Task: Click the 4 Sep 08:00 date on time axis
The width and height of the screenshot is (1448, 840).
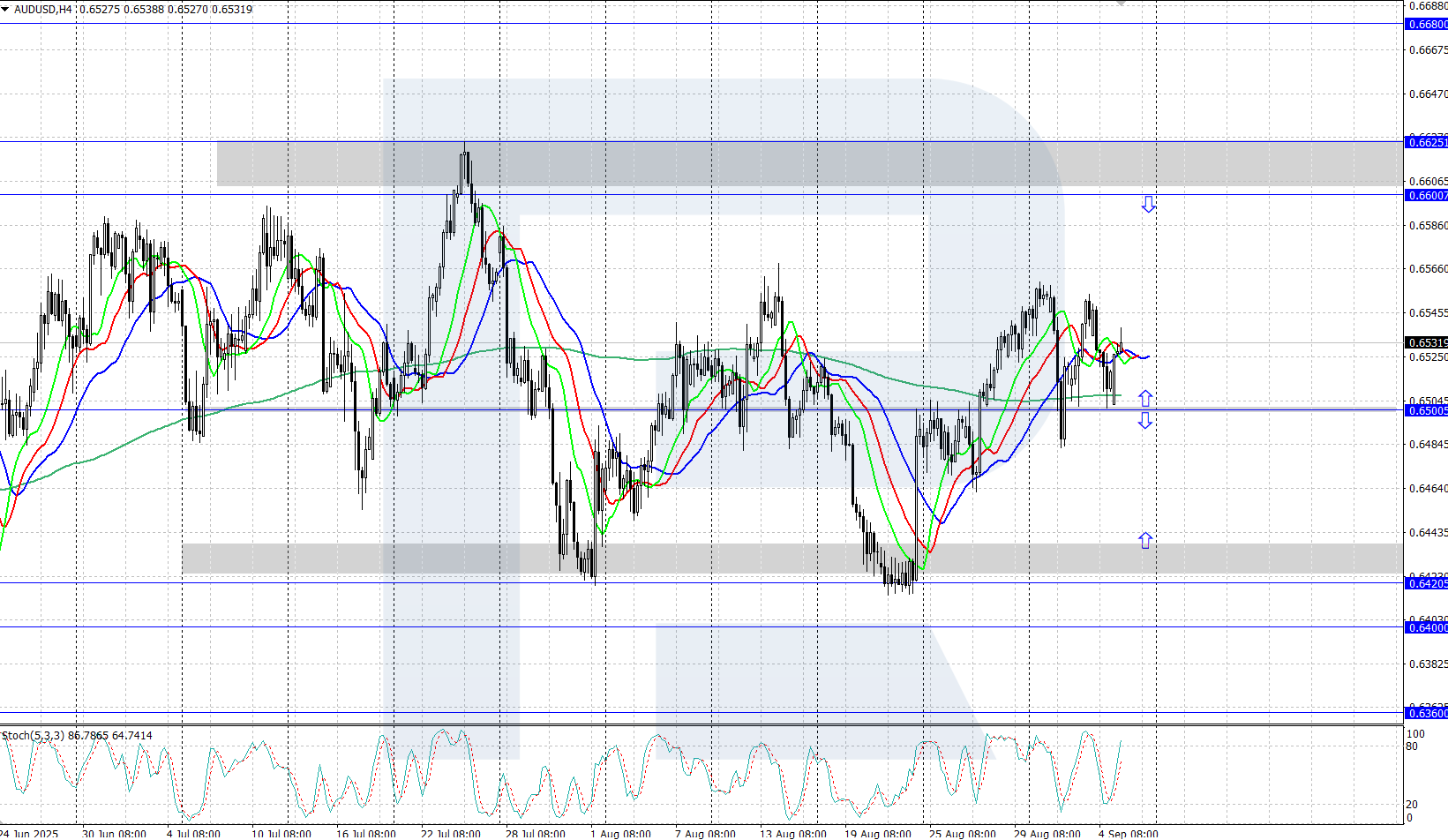Action: [1128, 833]
